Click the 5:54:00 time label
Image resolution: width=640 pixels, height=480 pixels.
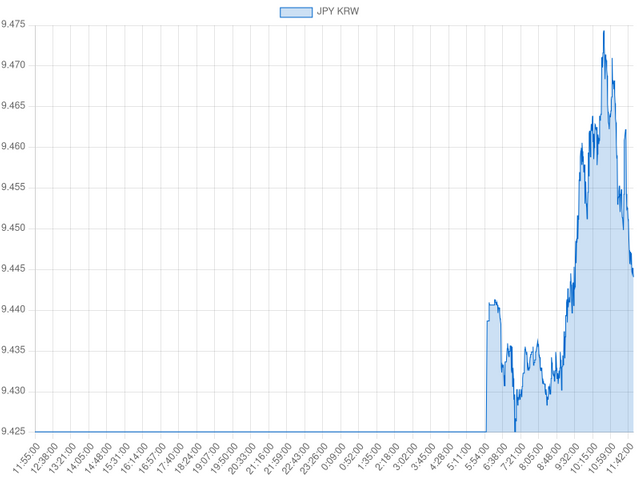[477, 458]
